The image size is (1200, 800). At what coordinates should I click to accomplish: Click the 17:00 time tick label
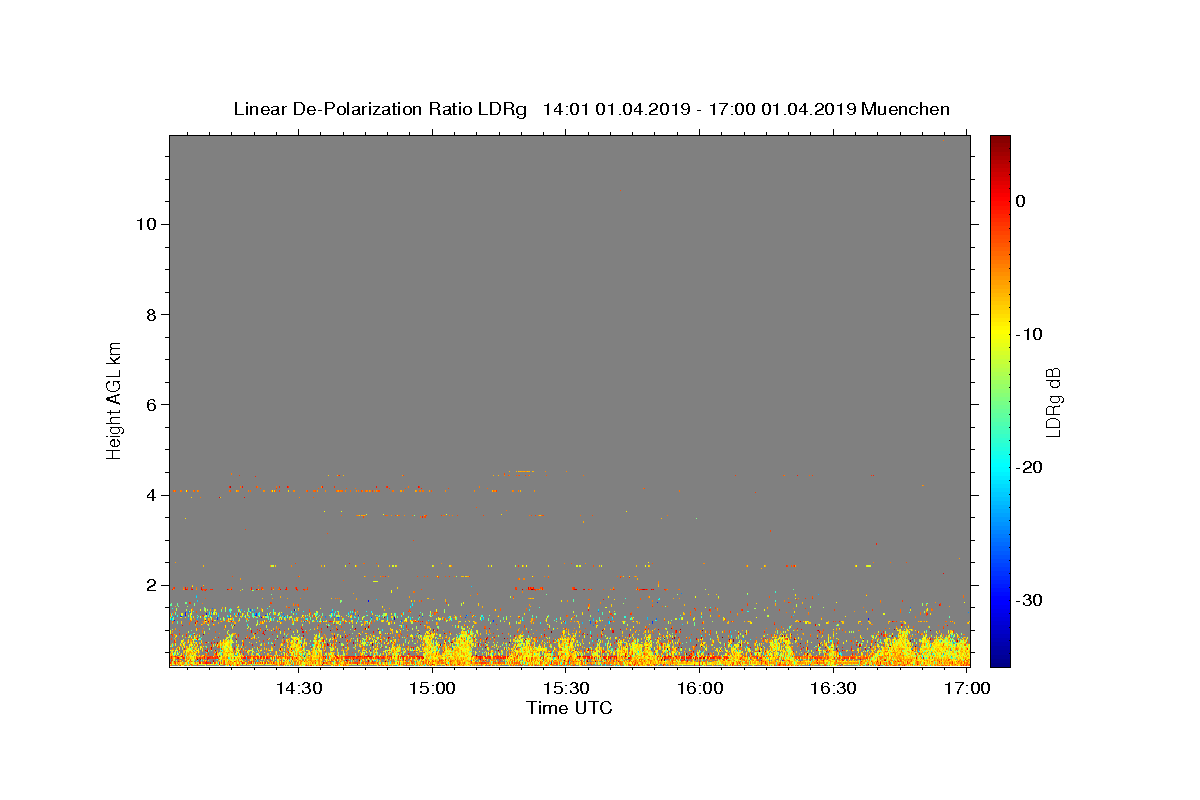click(967, 688)
